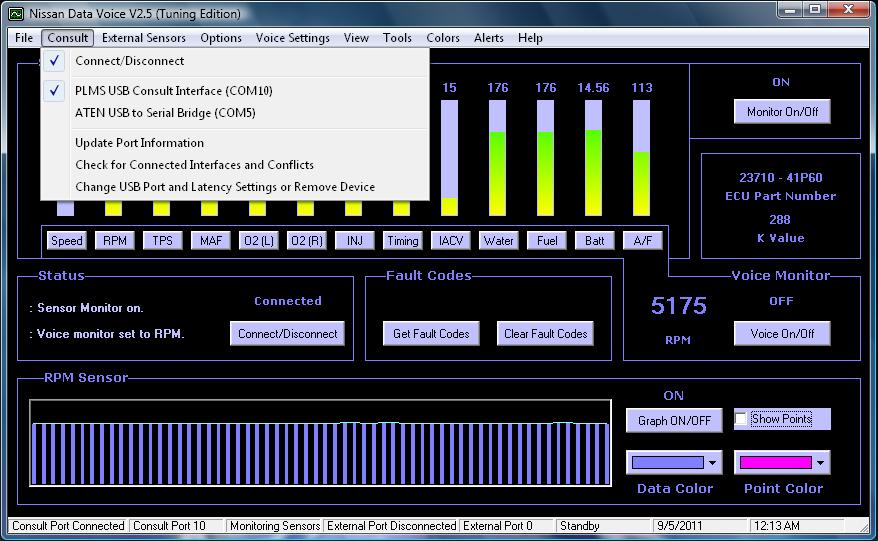This screenshot has width=878, height=541.
Task: Click the TPS sensor button
Action: [x=162, y=241]
